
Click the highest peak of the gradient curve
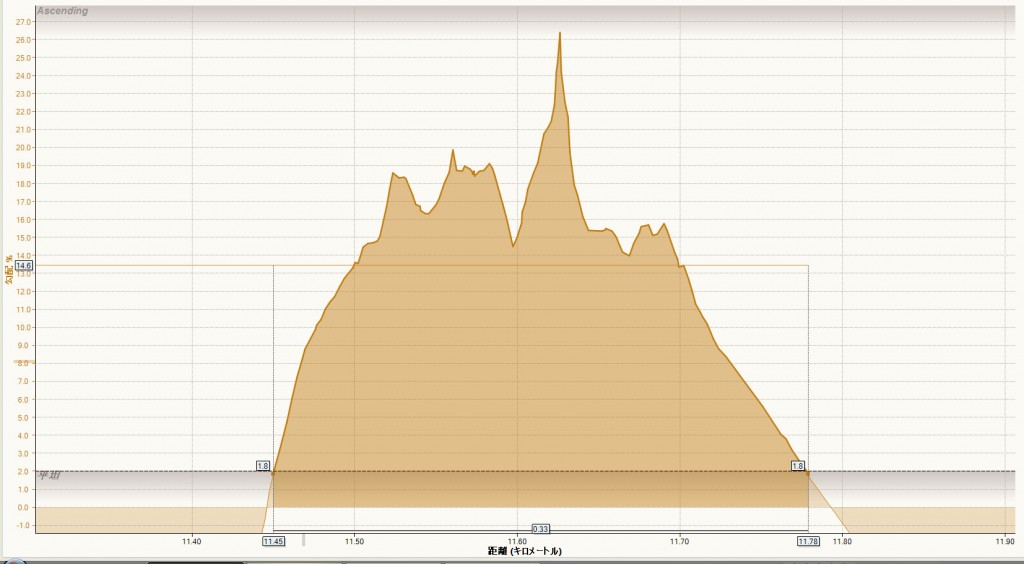pyautogui.click(x=560, y=33)
